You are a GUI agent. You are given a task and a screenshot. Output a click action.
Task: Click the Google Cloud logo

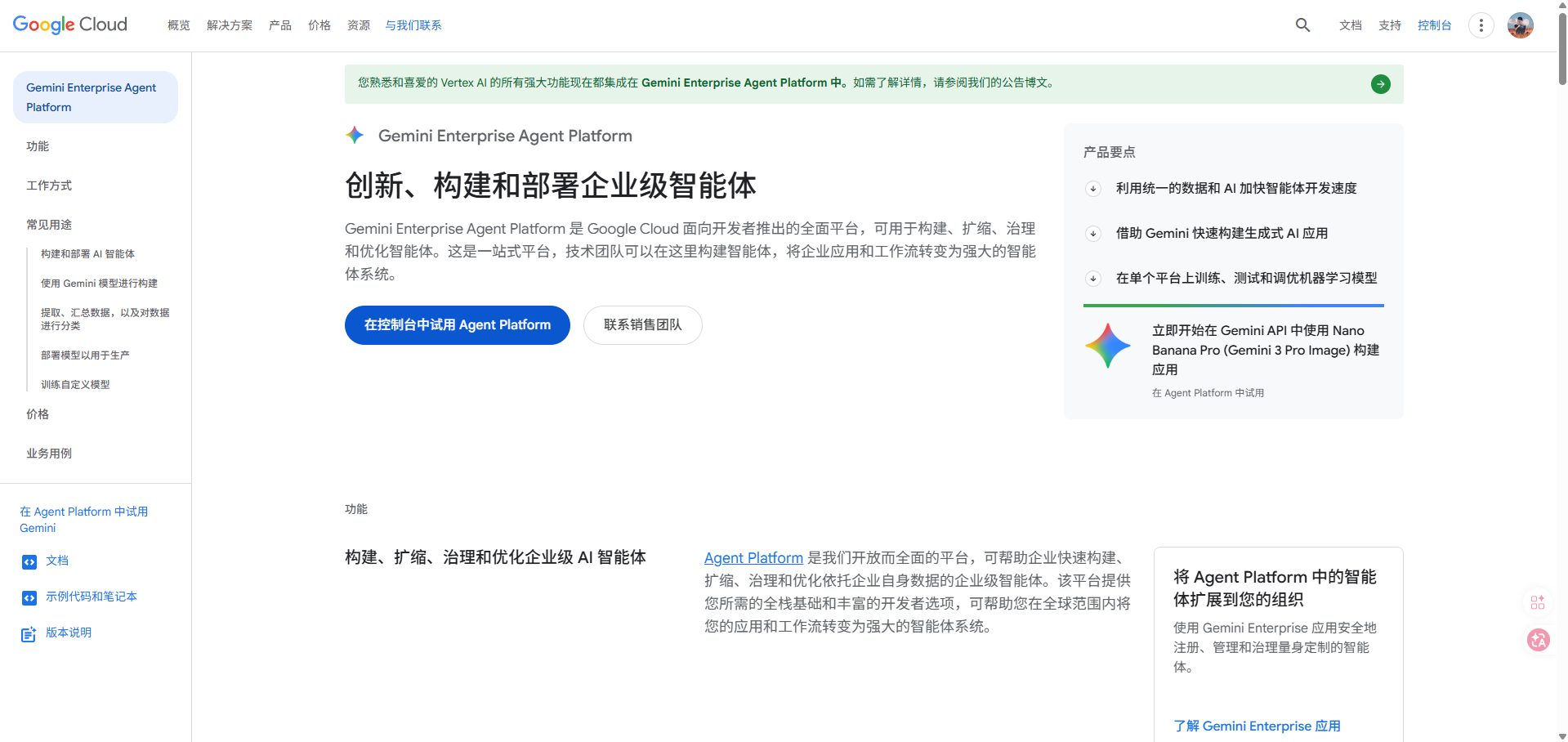coord(70,25)
